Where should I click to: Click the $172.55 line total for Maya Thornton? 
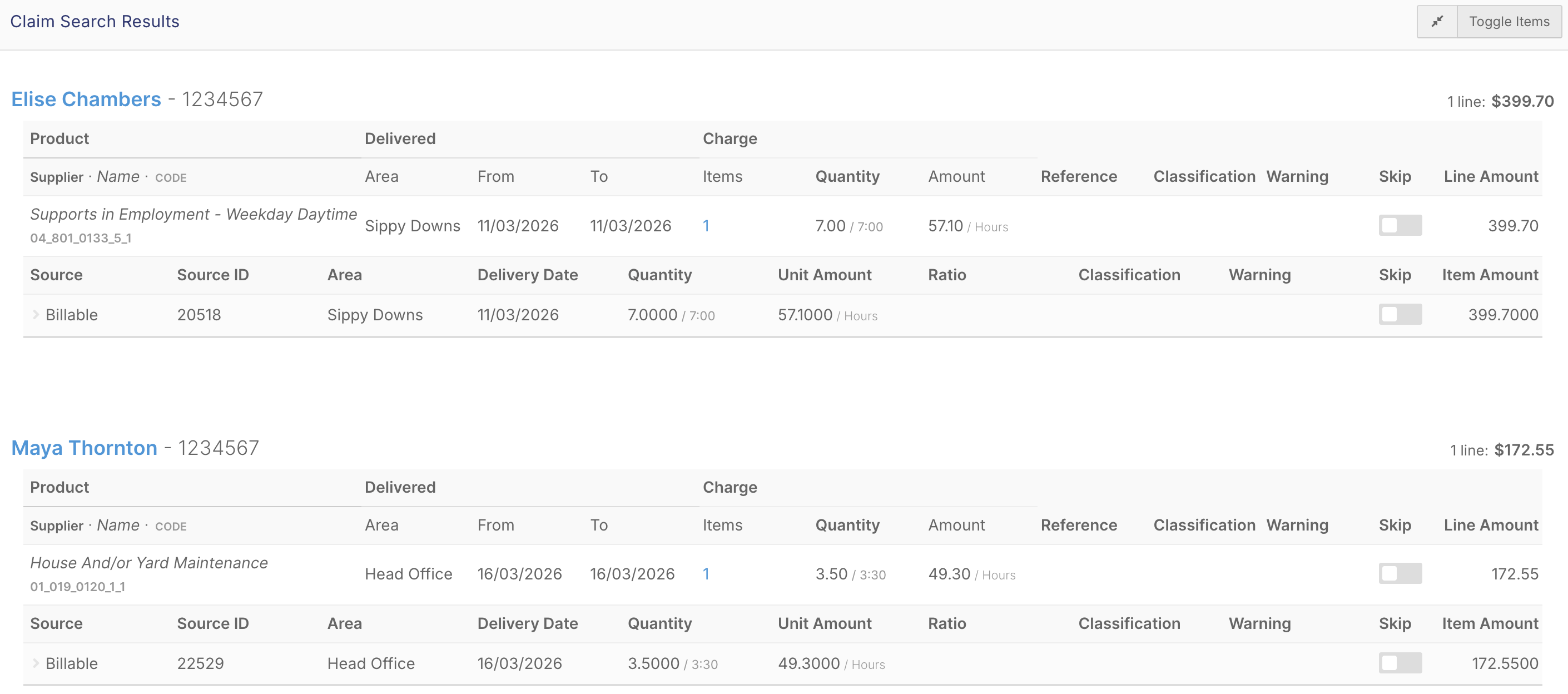click(1524, 450)
